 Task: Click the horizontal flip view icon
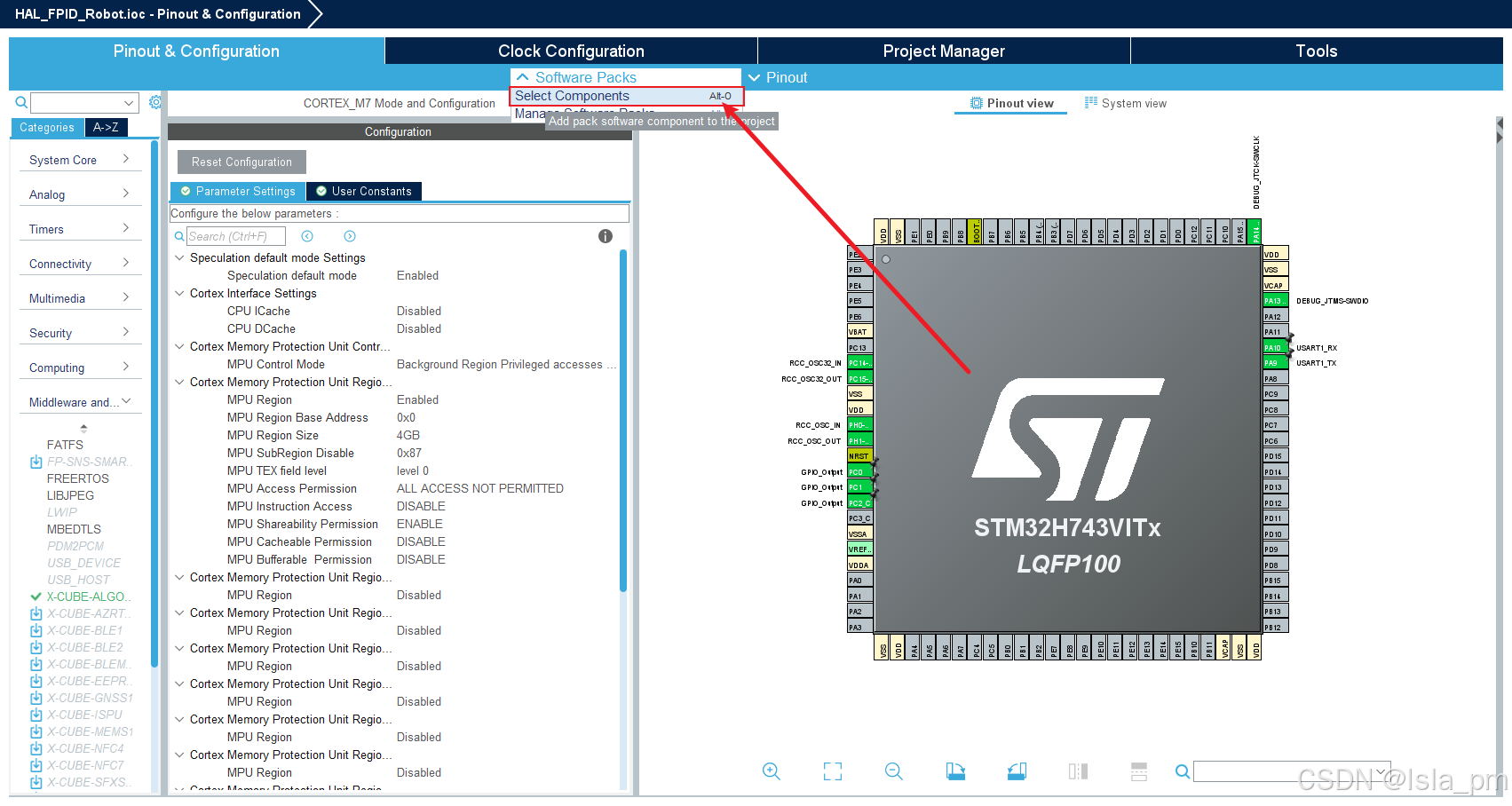pos(1078,771)
